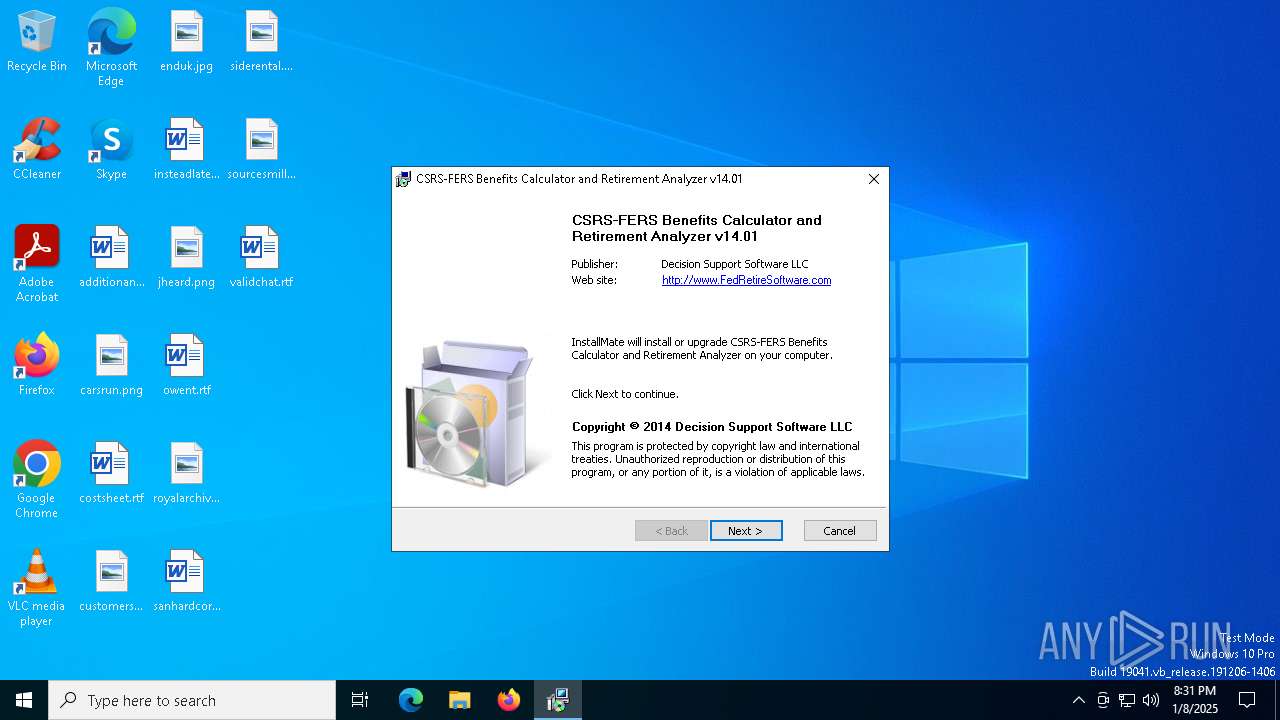Select the sanhardcor Word document icon

[x=186, y=582]
